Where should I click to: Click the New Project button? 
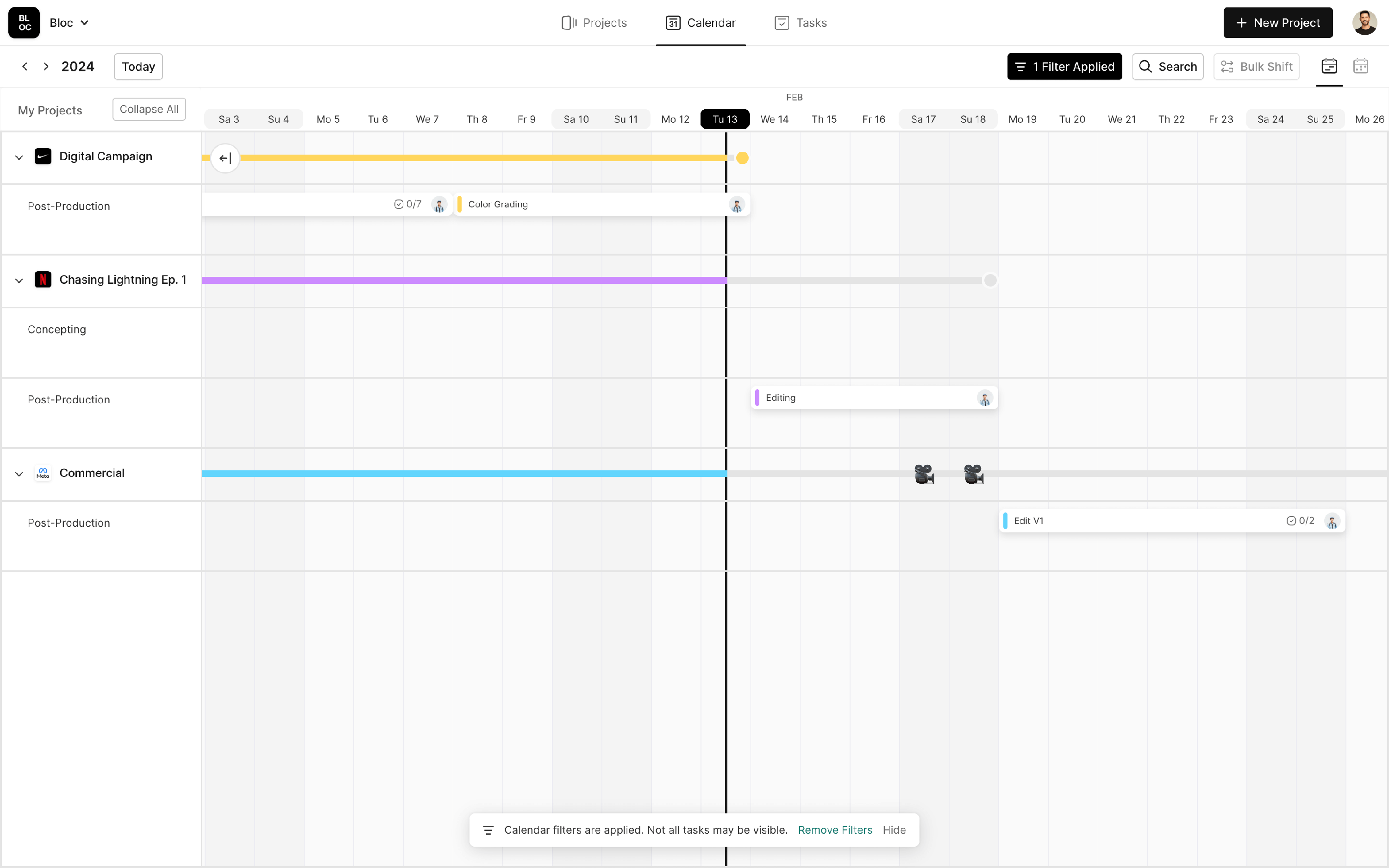click(x=1278, y=23)
